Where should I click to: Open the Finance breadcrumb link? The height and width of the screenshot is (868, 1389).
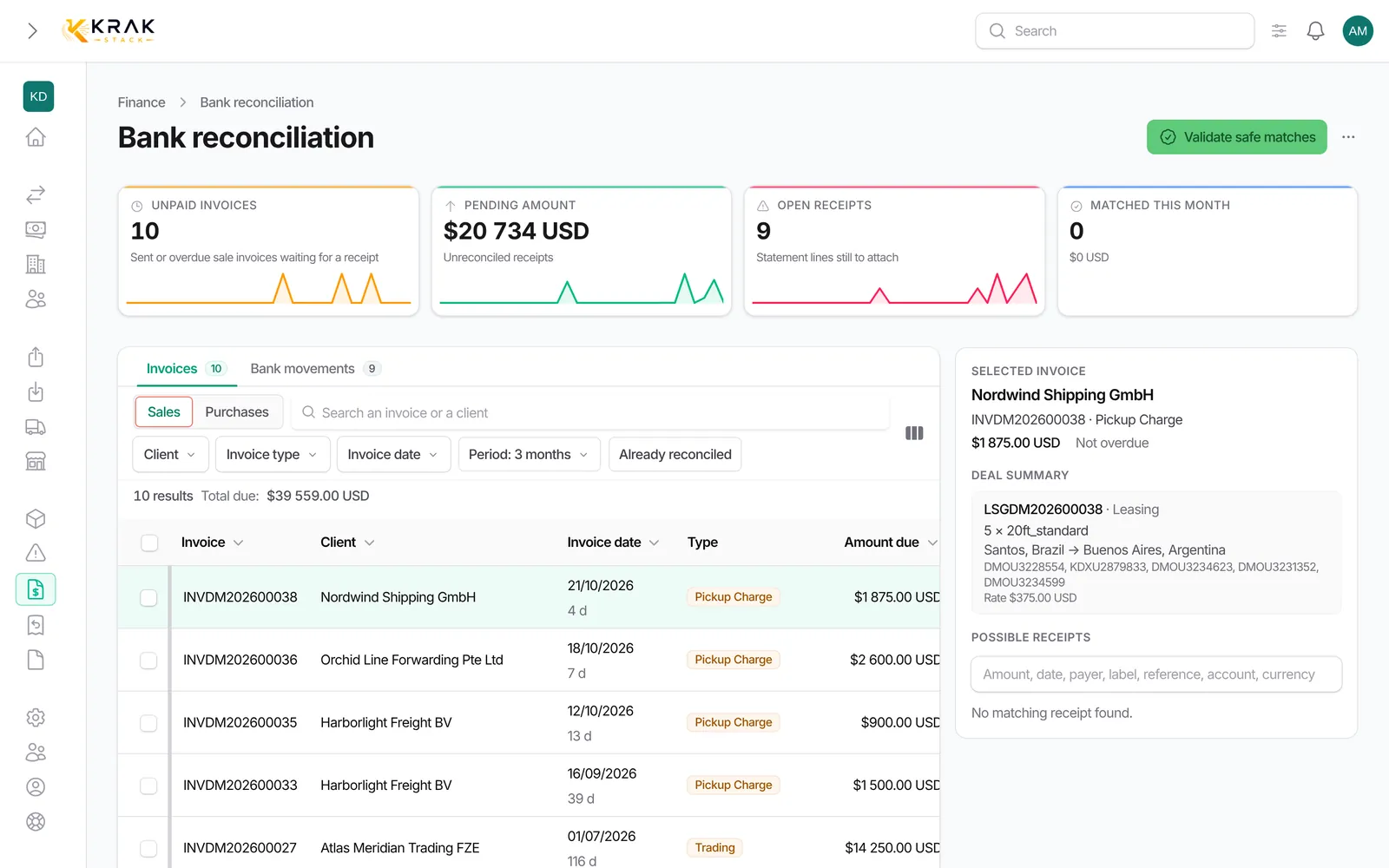coord(142,102)
